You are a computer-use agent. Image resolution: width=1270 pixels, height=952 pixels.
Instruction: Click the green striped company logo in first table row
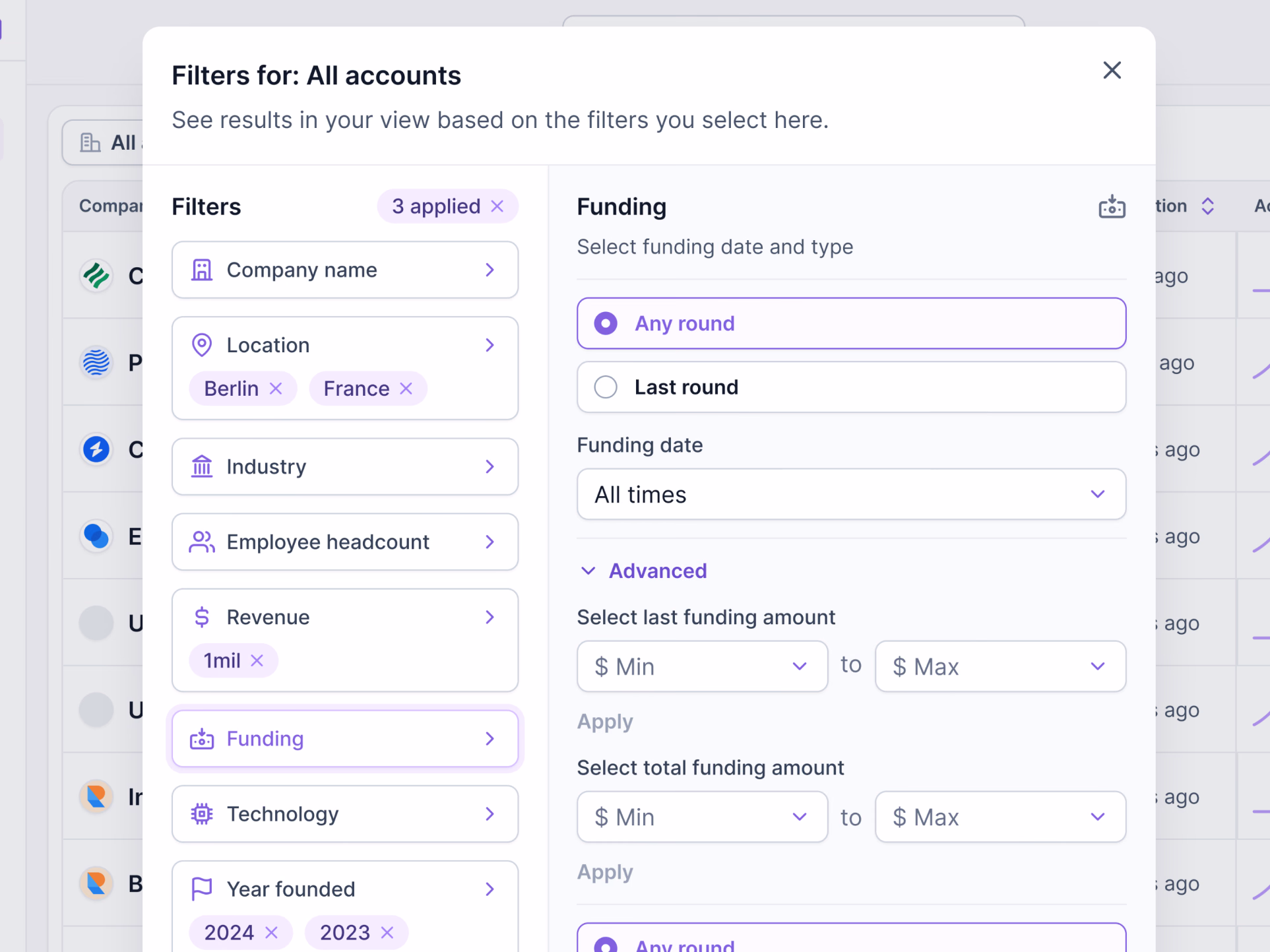click(96, 276)
